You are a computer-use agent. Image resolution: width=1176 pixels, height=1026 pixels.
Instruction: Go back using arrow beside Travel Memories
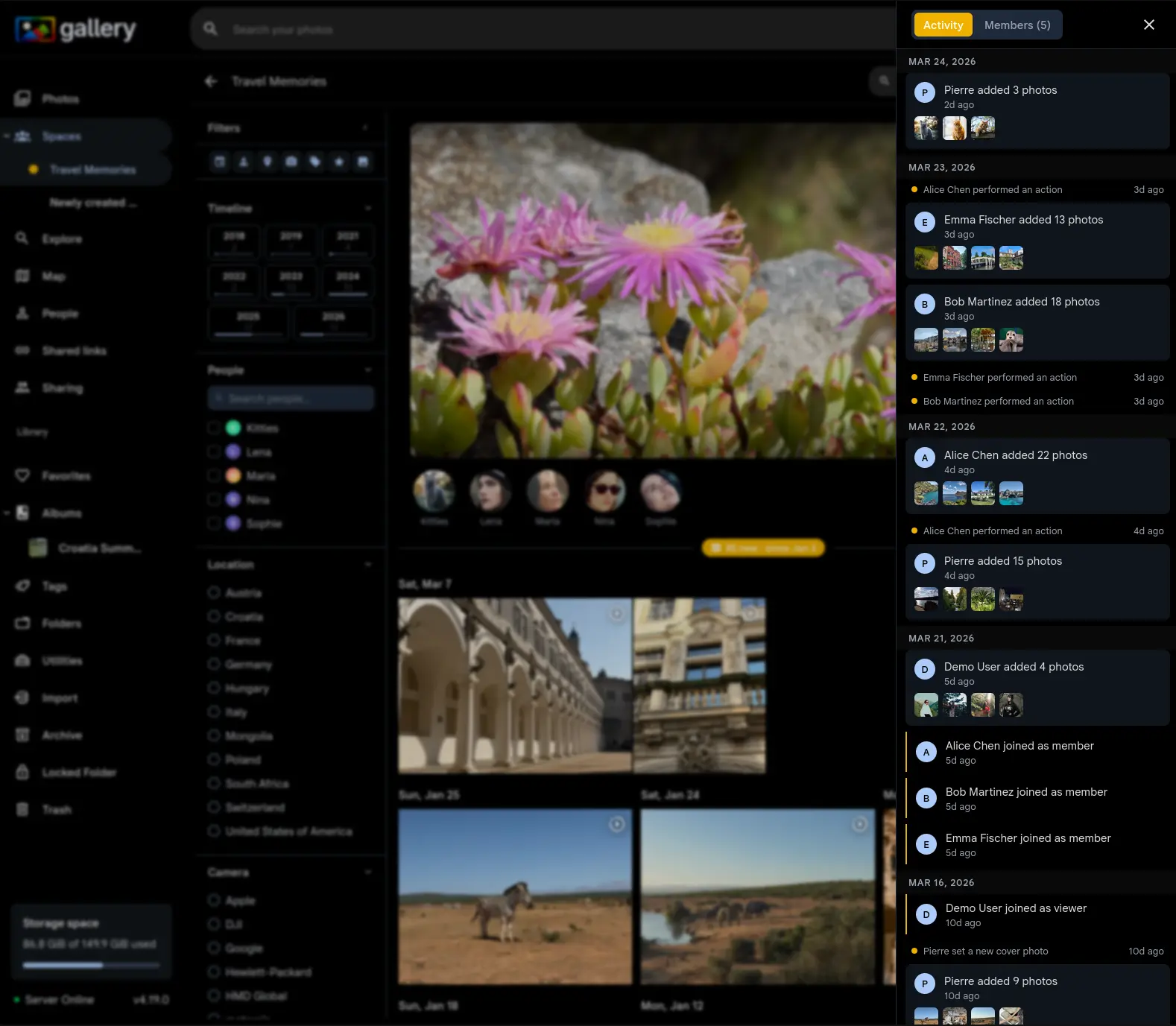tap(211, 81)
